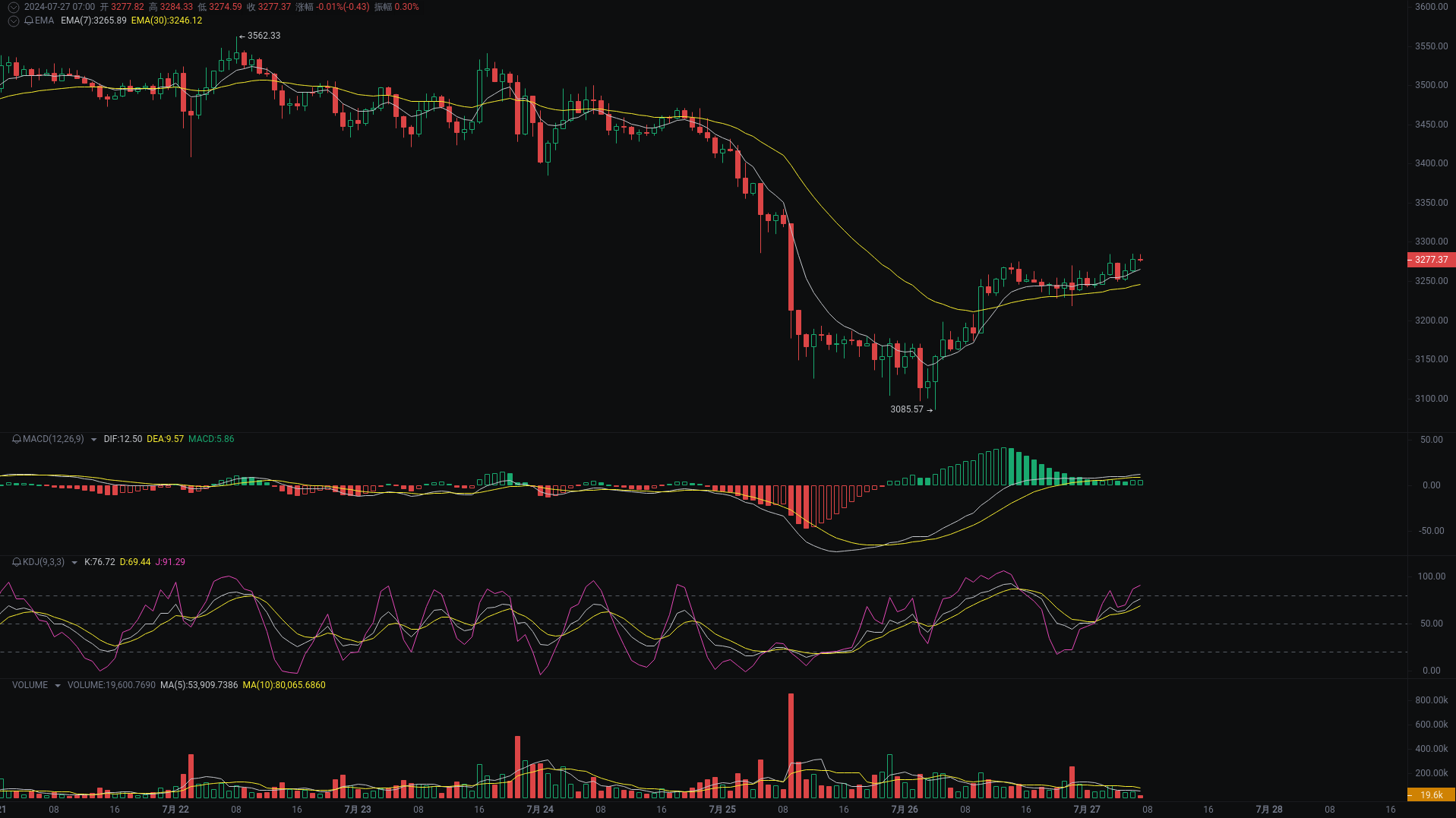The image size is (1456, 818).
Task: Open the KDJ settings dropdown arrow
Action: tap(74, 562)
